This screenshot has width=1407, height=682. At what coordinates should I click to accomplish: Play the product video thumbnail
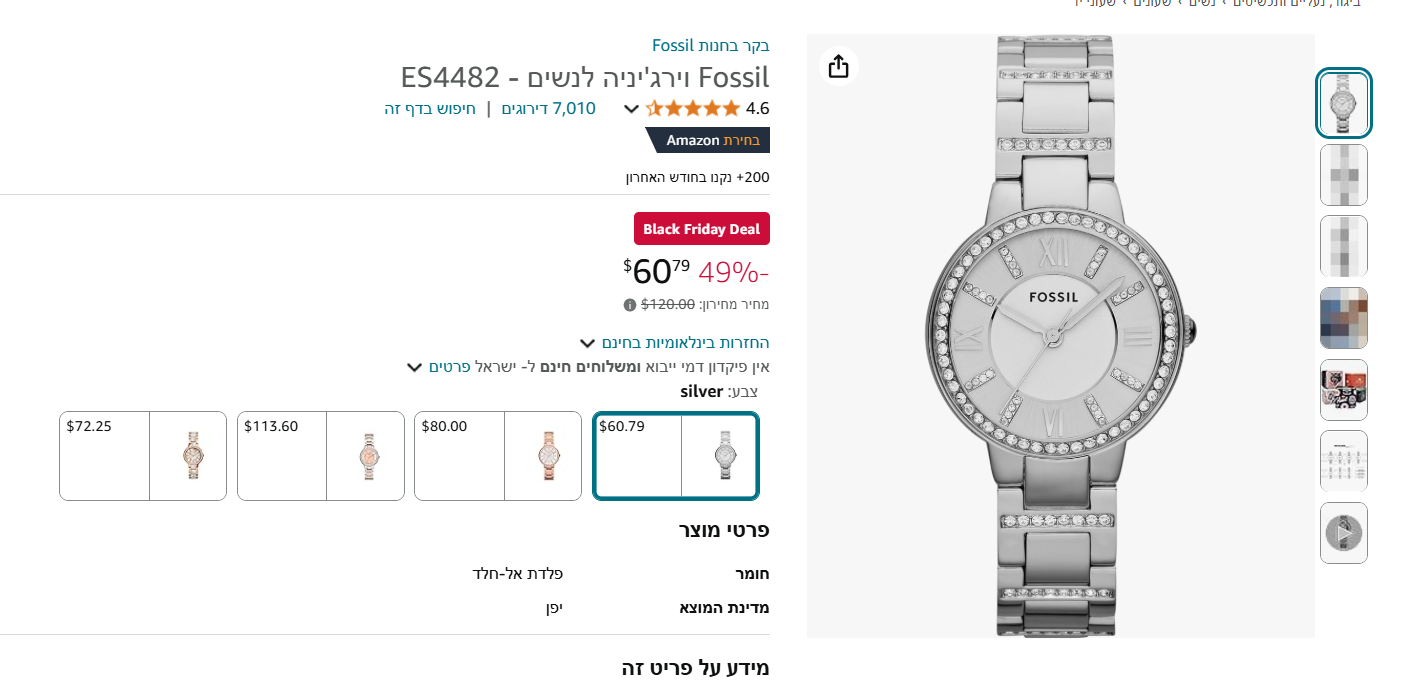point(1343,533)
